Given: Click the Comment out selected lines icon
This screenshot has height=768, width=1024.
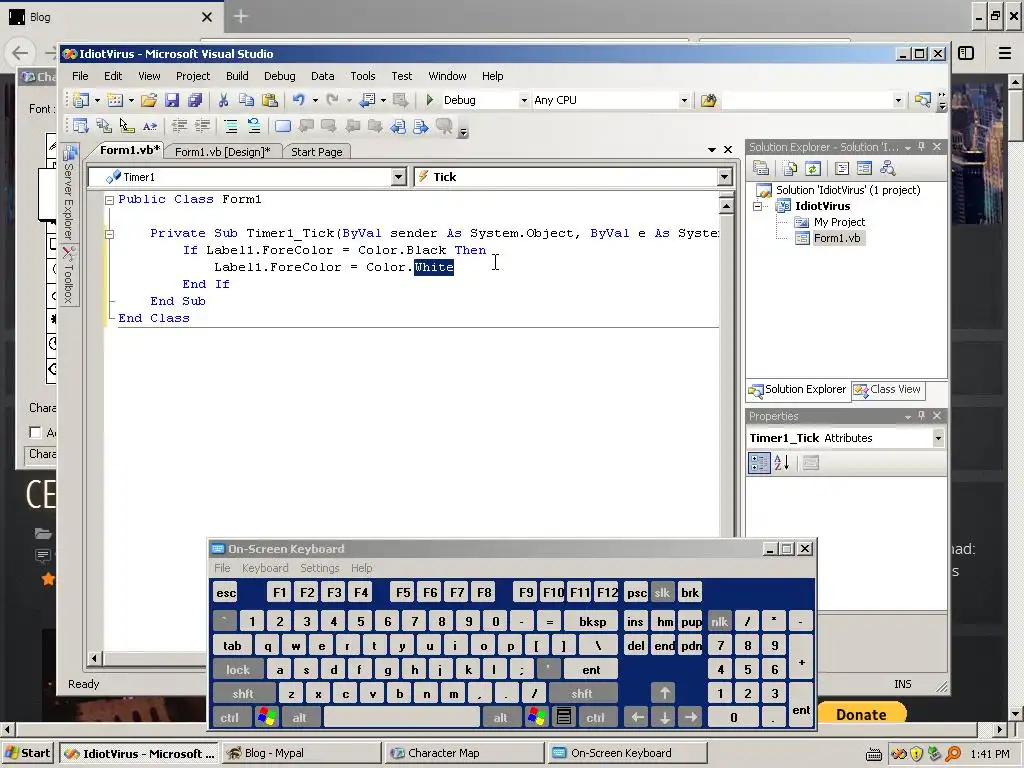Looking at the screenshot, I should (x=231, y=126).
